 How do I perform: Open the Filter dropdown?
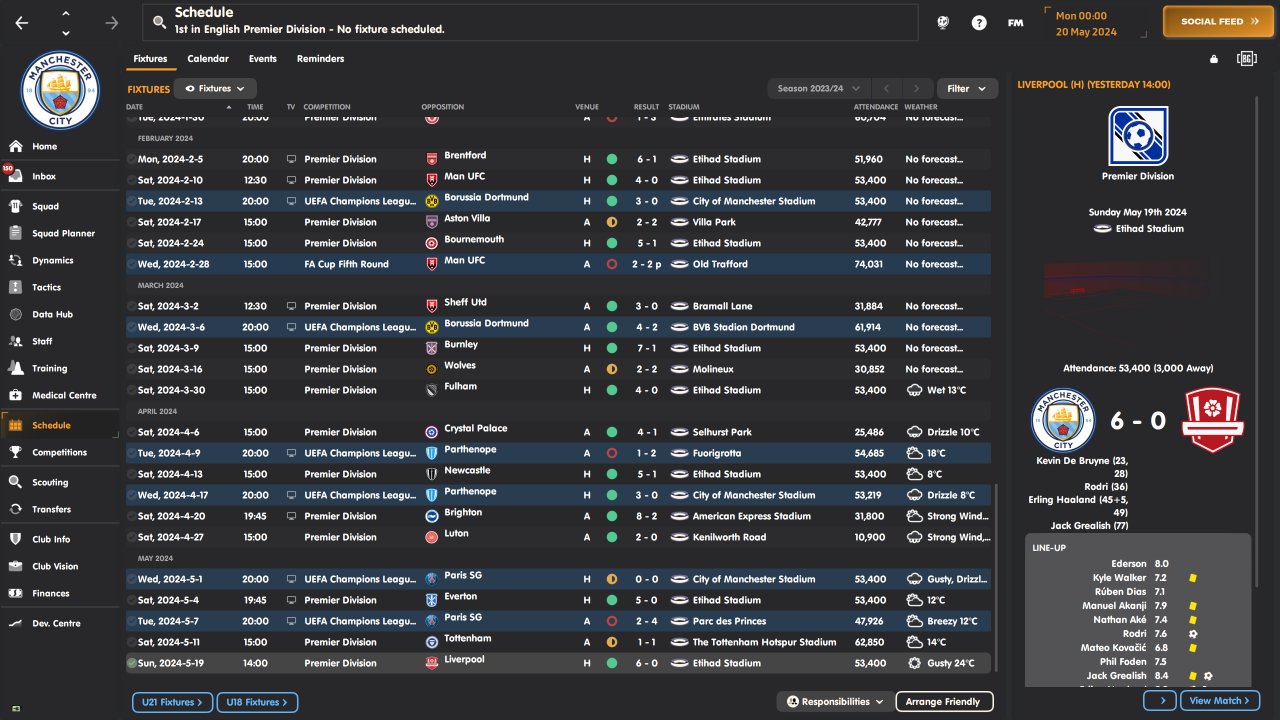[x=966, y=89]
